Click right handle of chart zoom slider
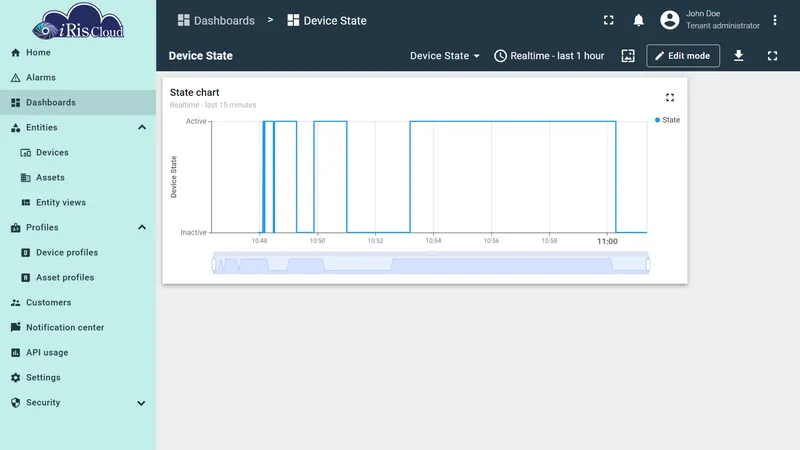 pos(648,264)
